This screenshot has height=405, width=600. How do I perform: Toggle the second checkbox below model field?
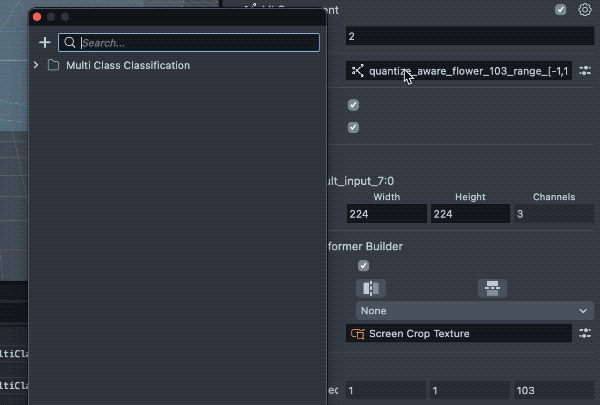pyautogui.click(x=353, y=127)
